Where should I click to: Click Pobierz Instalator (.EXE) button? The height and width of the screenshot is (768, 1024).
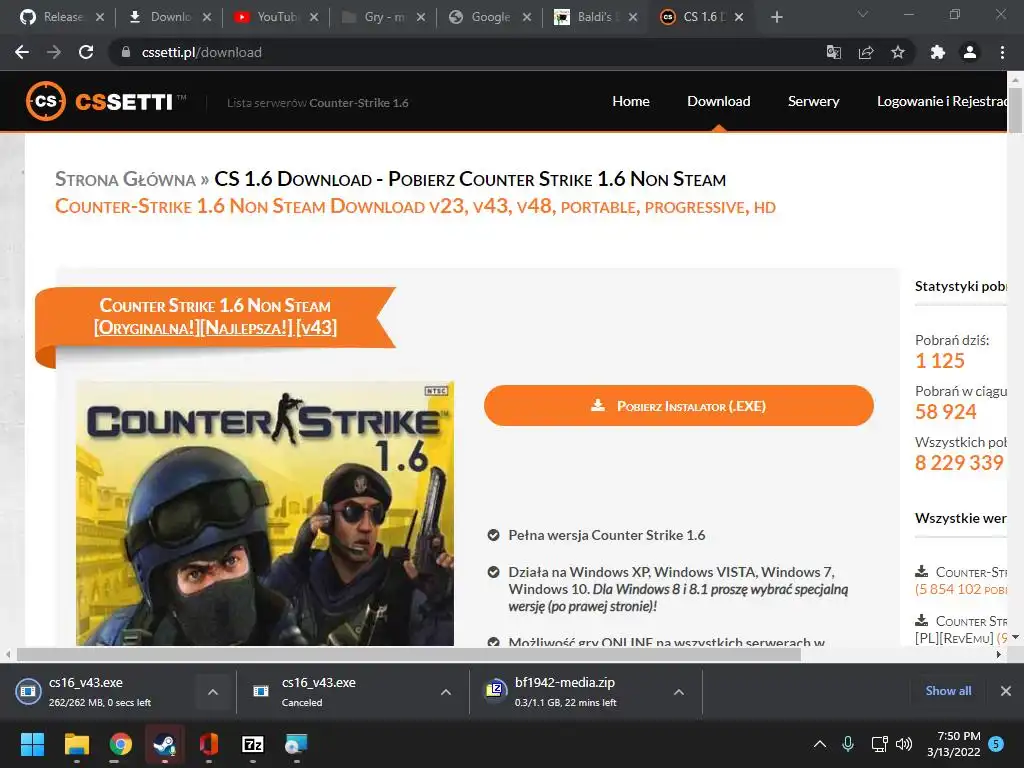point(679,406)
